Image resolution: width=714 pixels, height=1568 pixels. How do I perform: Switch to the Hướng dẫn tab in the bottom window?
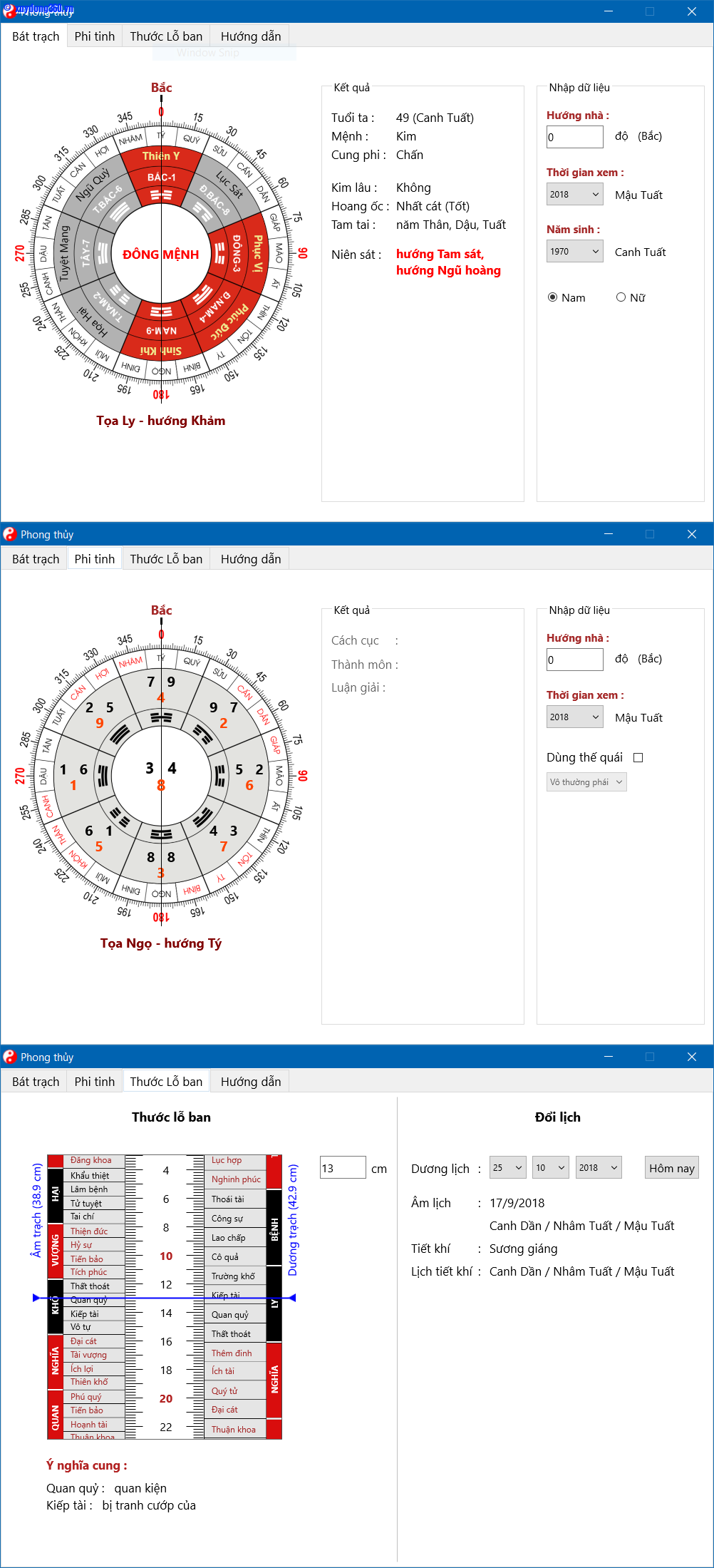tap(250, 1082)
